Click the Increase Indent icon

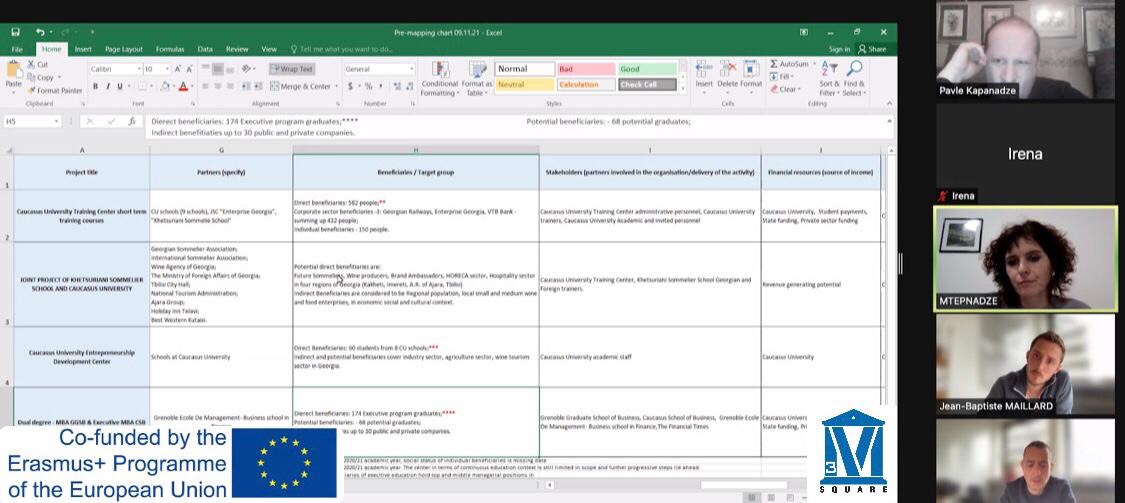(258, 86)
